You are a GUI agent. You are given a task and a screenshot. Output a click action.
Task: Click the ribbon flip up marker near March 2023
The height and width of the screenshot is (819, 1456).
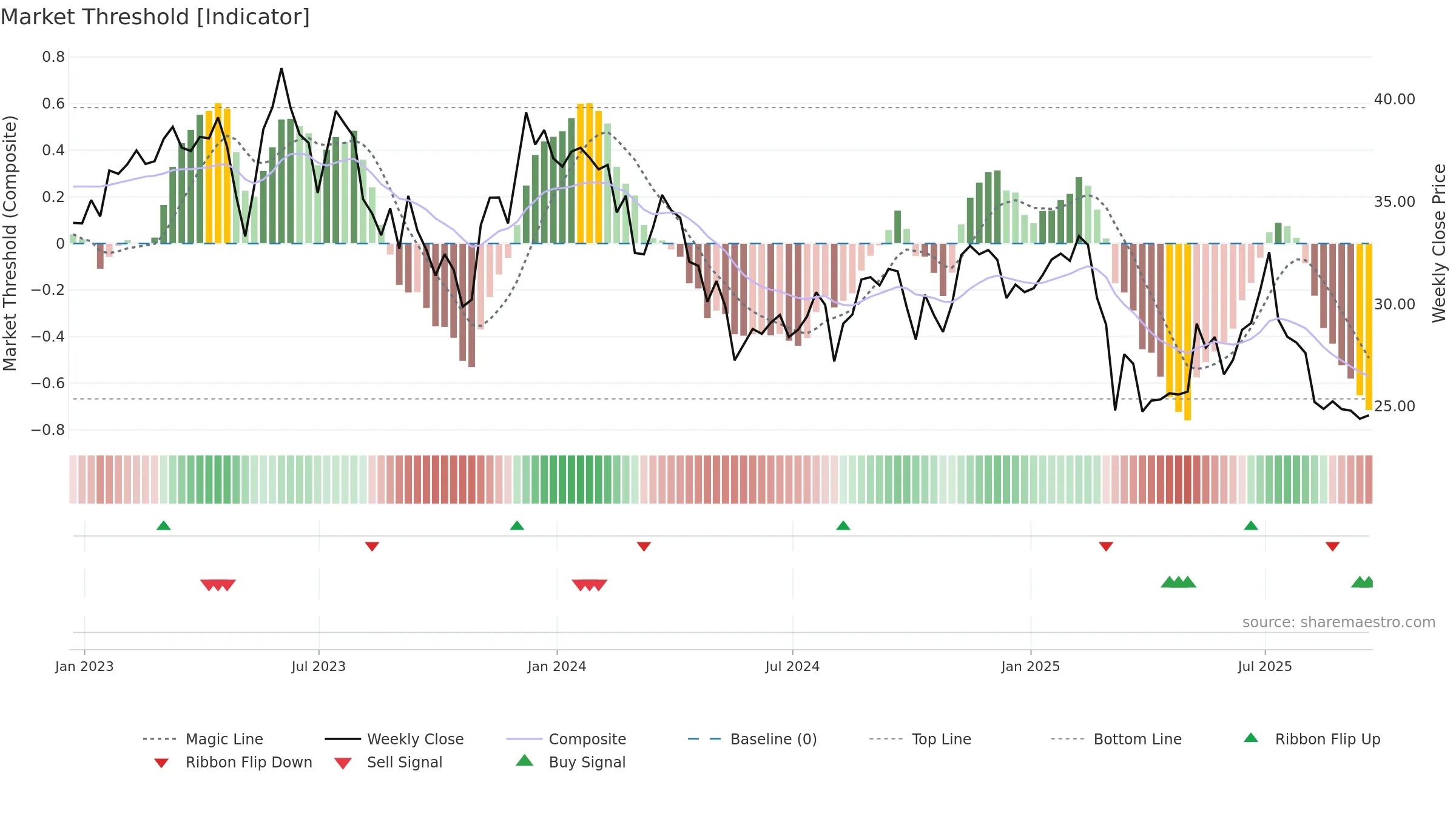[x=164, y=525]
